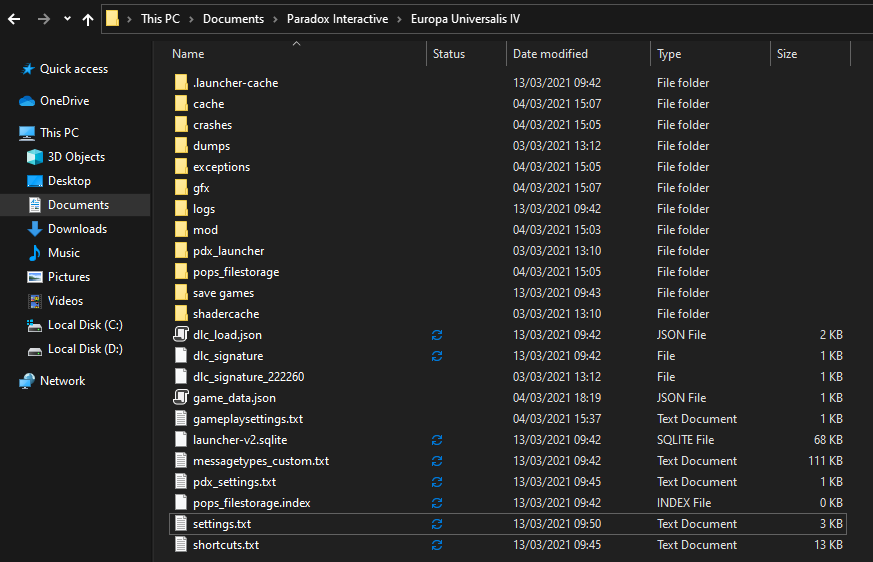Select the save games folder
Image resolution: width=873 pixels, height=562 pixels.
223,293
